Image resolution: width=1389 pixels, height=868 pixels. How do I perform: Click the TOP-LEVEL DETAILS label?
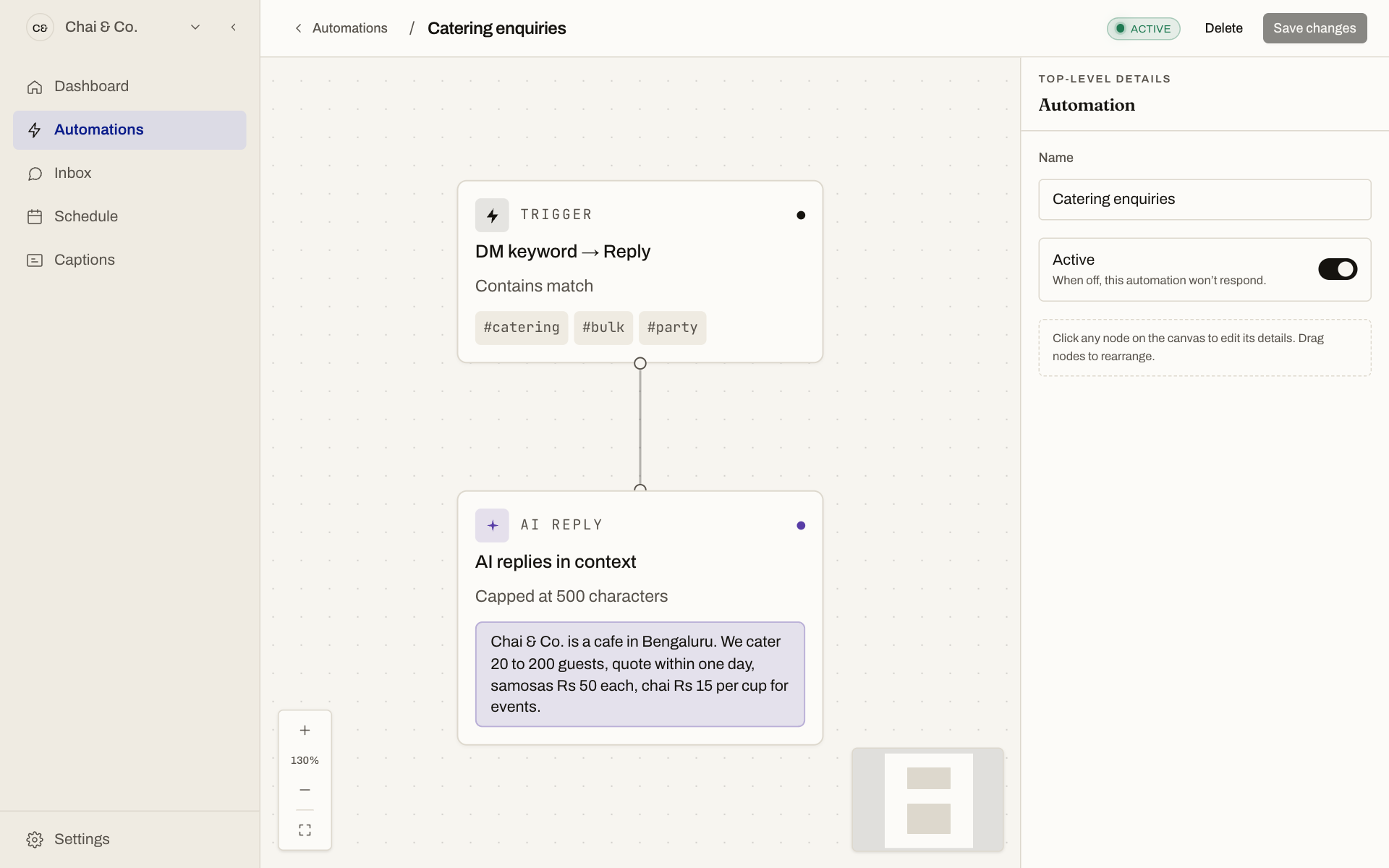click(x=1105, y=79)
